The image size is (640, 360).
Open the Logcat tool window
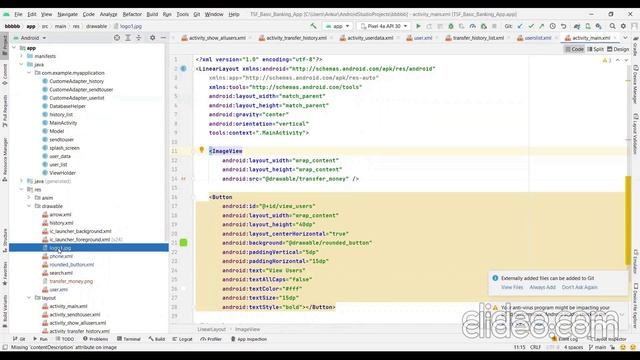click(182, 339)
